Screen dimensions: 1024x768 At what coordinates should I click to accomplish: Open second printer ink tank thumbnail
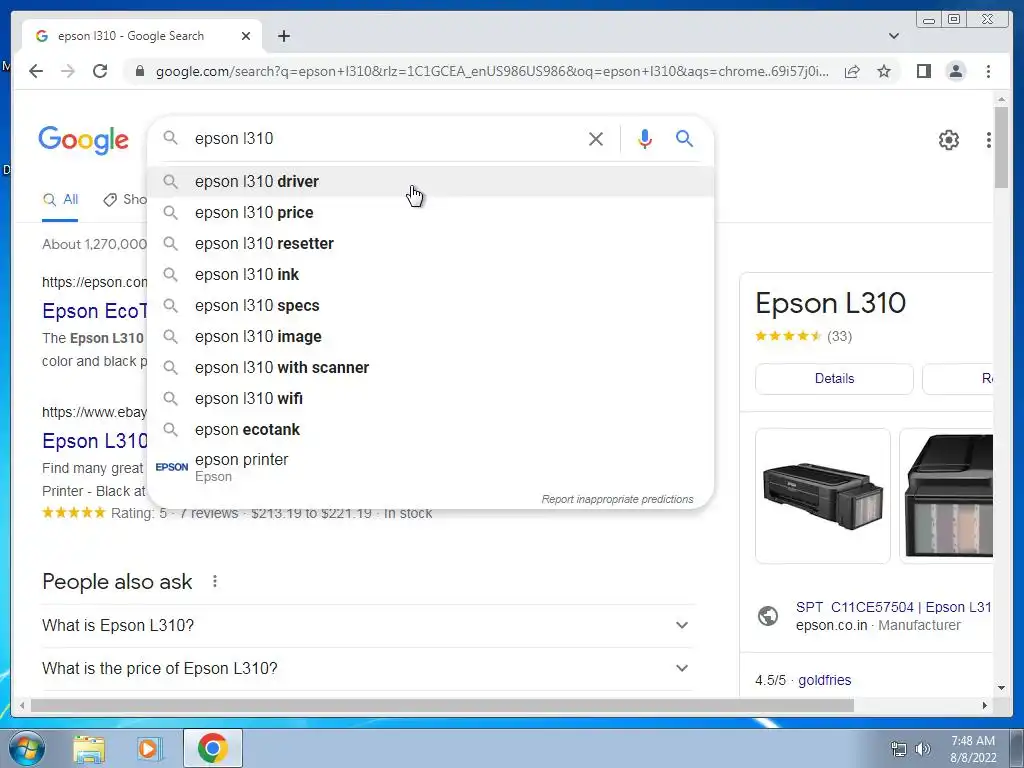tap(946, 496)
